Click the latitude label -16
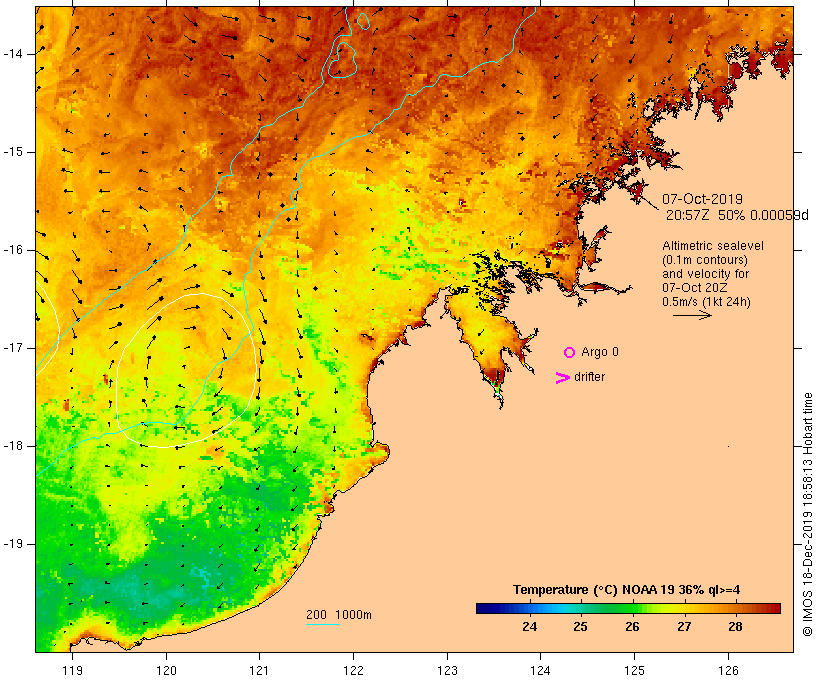The height and width of the screenshot is (680, 820). click(13, 250)
